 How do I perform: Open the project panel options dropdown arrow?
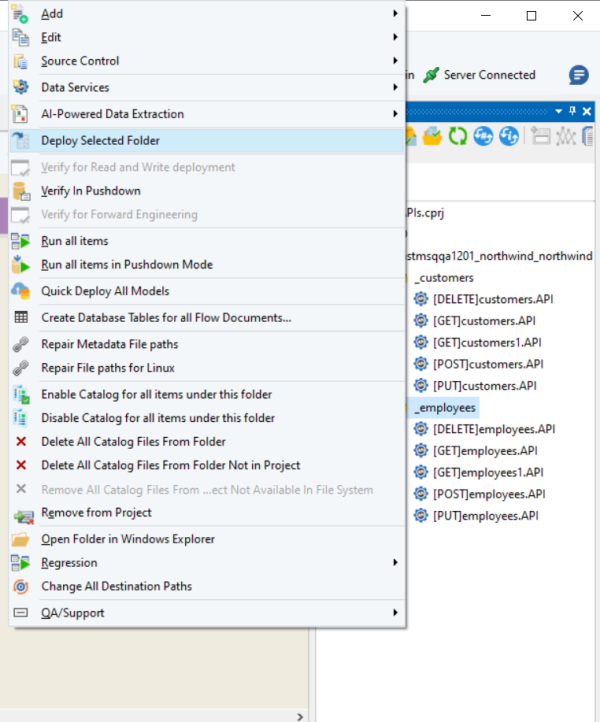[x=558, y=111]
